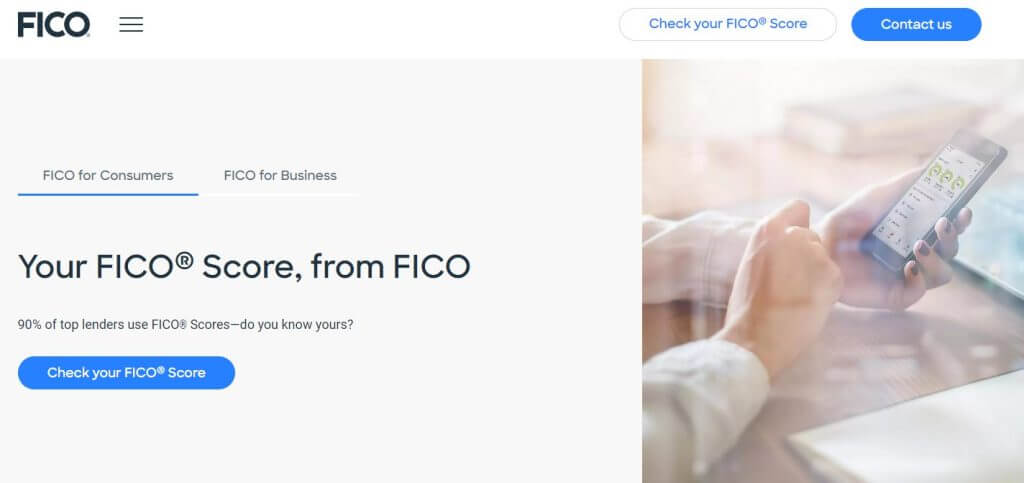Click the grey underline beneath FICO for Business
The width and height of the screenshot is (1024, 483).
[280, 194]
